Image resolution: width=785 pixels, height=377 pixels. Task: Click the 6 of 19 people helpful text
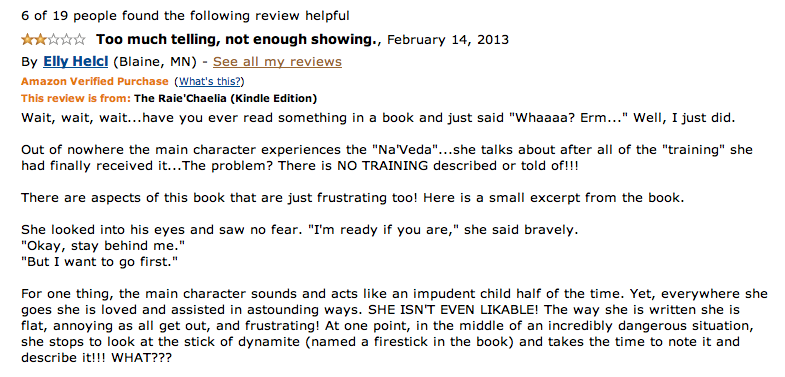[185, 16]
